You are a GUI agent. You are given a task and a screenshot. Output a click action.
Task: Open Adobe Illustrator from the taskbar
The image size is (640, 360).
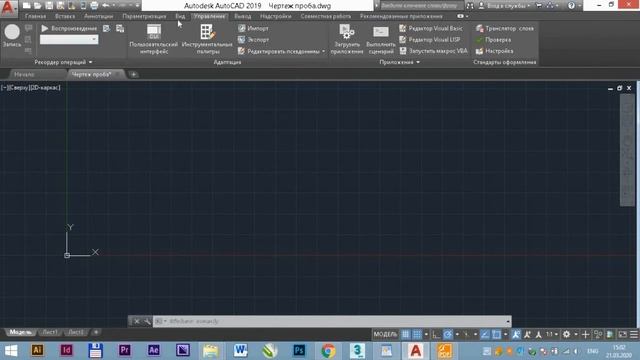click(x=37, y=350)
